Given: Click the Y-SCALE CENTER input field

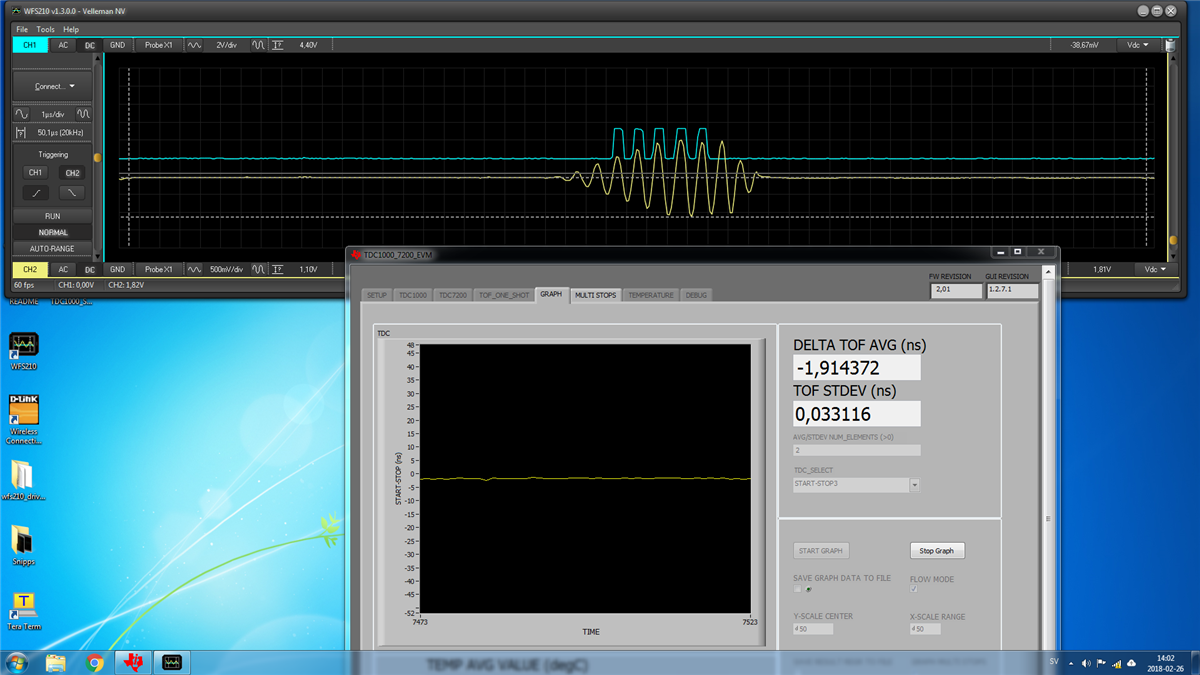Looking at the screenshot, I should pos(813,629).
